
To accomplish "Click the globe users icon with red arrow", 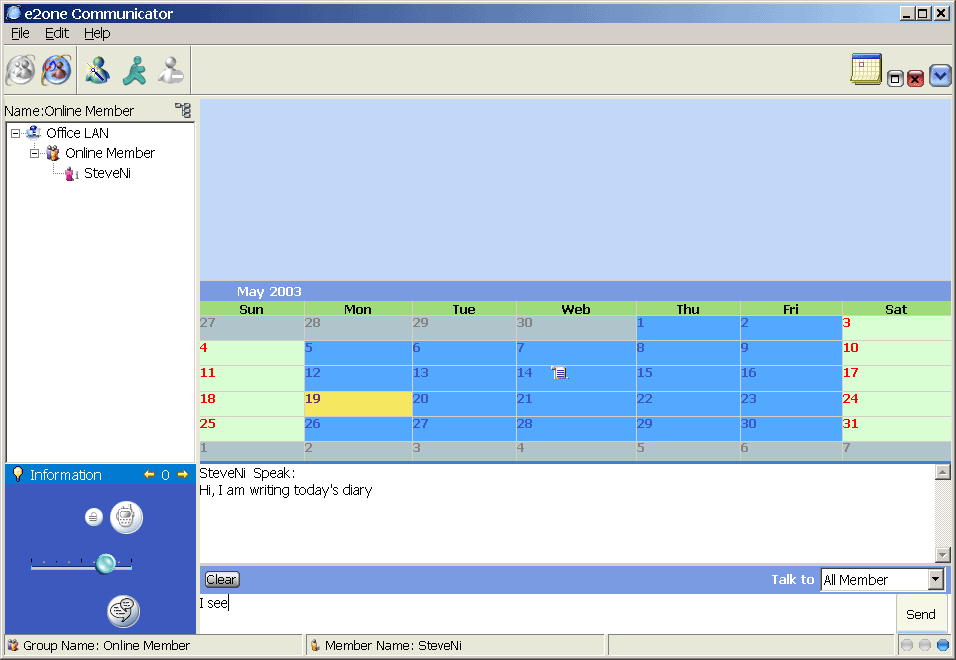I will coord(57,70).
